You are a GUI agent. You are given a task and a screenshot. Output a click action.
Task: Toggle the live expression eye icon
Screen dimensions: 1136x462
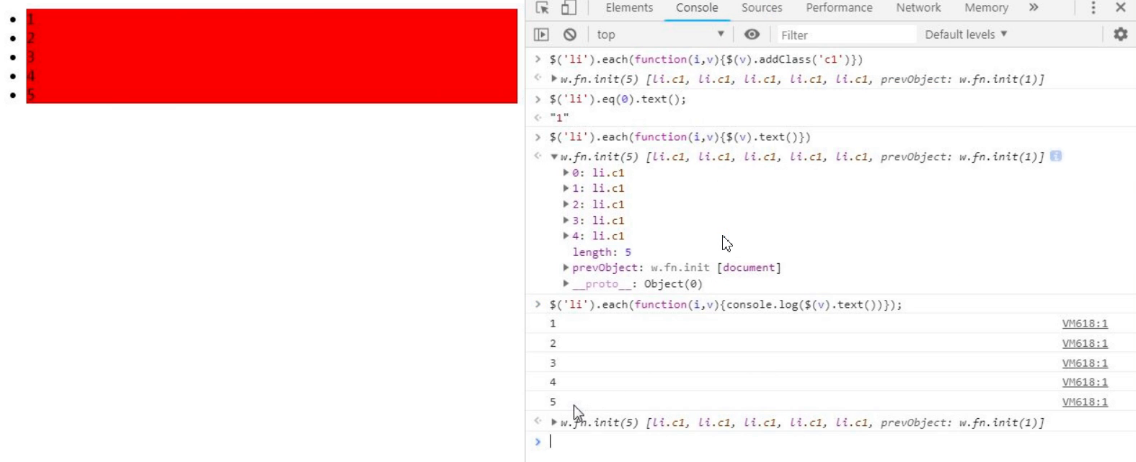pos(752,34)
